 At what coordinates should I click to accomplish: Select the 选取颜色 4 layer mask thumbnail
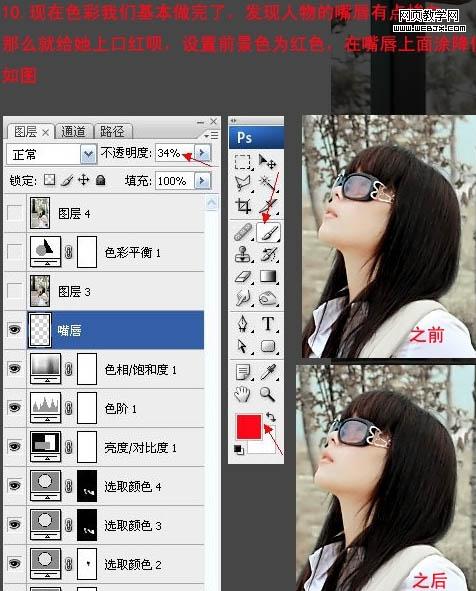coord(87,485)
